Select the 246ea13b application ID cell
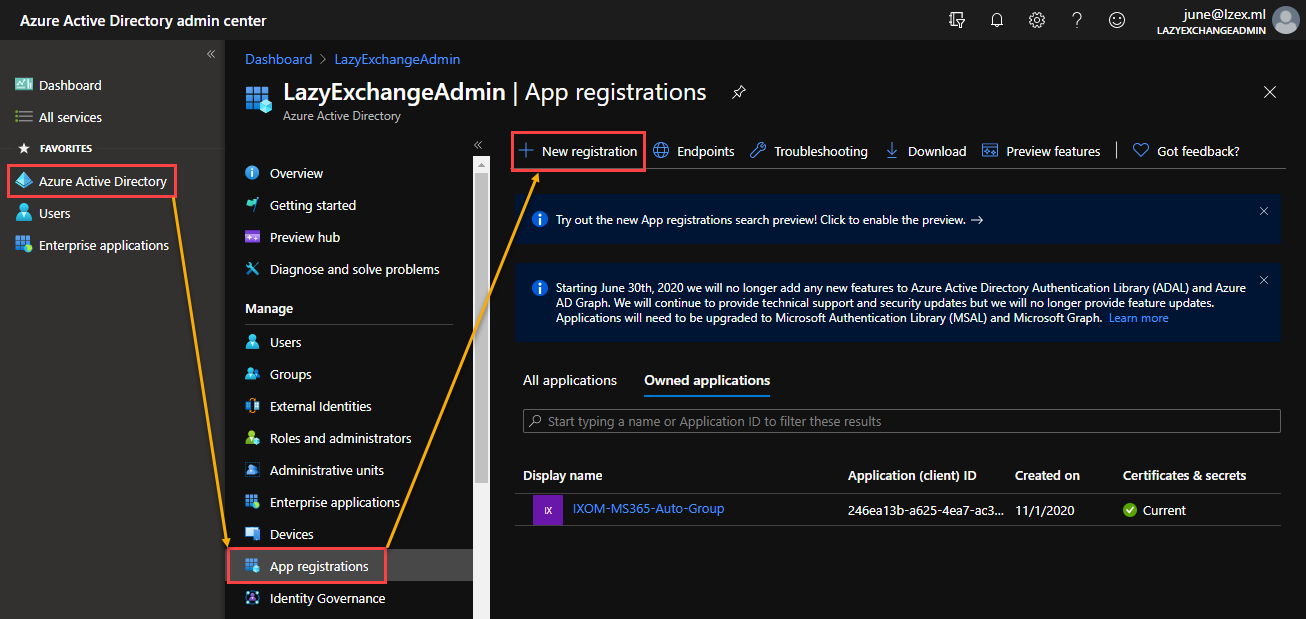Screen dimensions: 1306x619 926,510
